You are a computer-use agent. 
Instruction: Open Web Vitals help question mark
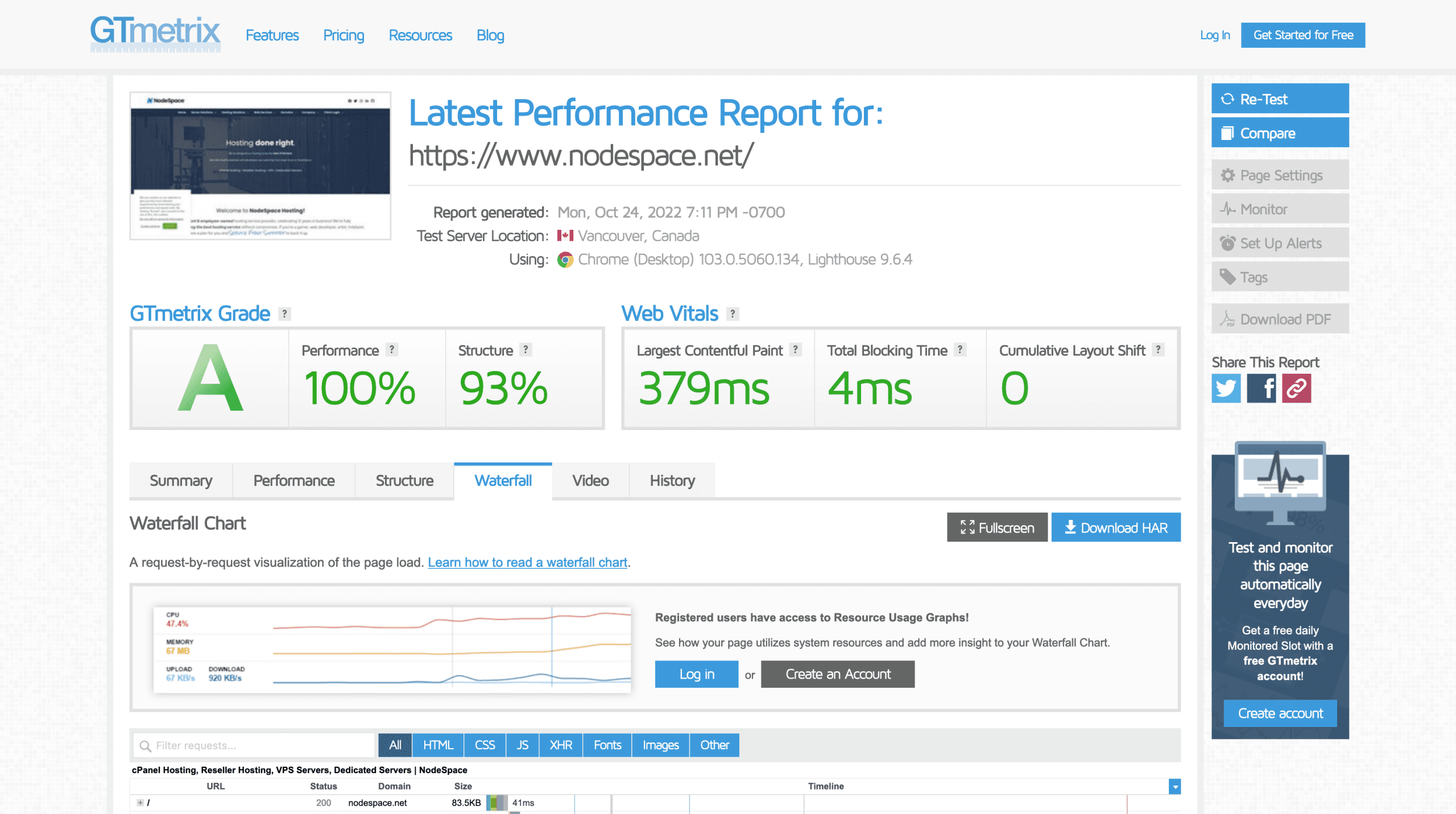coord(733,314)
